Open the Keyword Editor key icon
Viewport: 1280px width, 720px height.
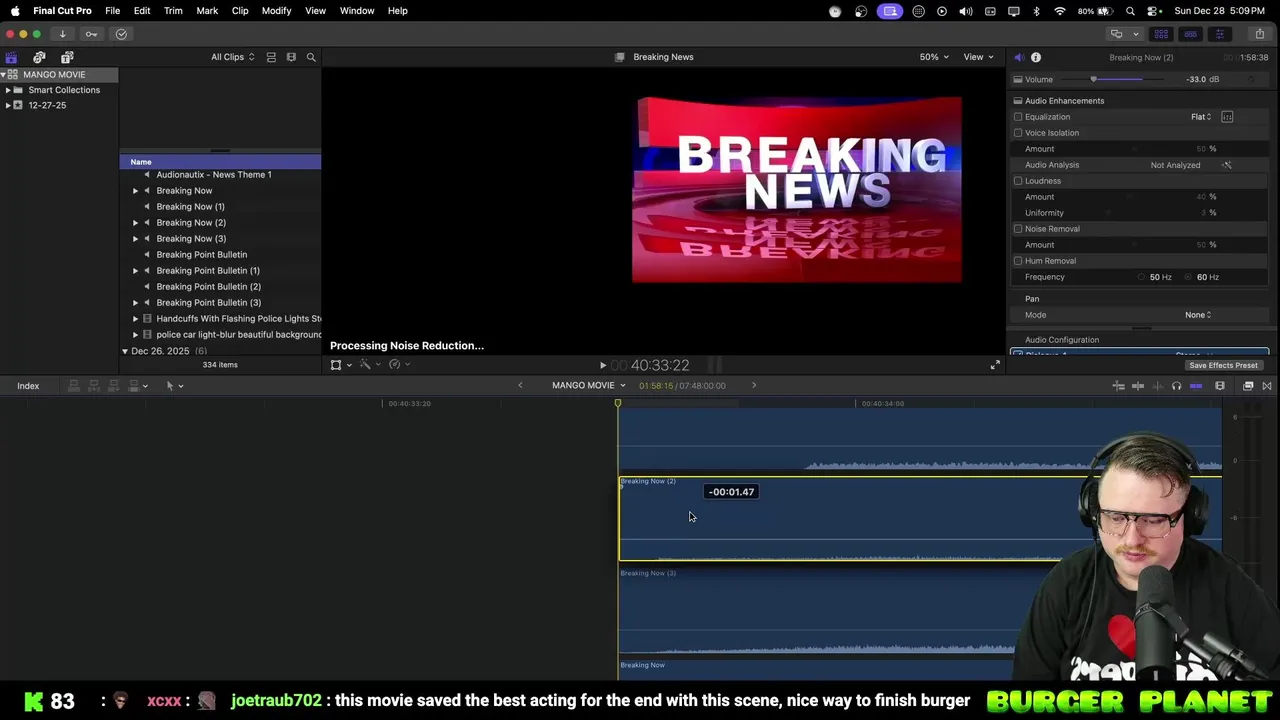tap(92, 34)
